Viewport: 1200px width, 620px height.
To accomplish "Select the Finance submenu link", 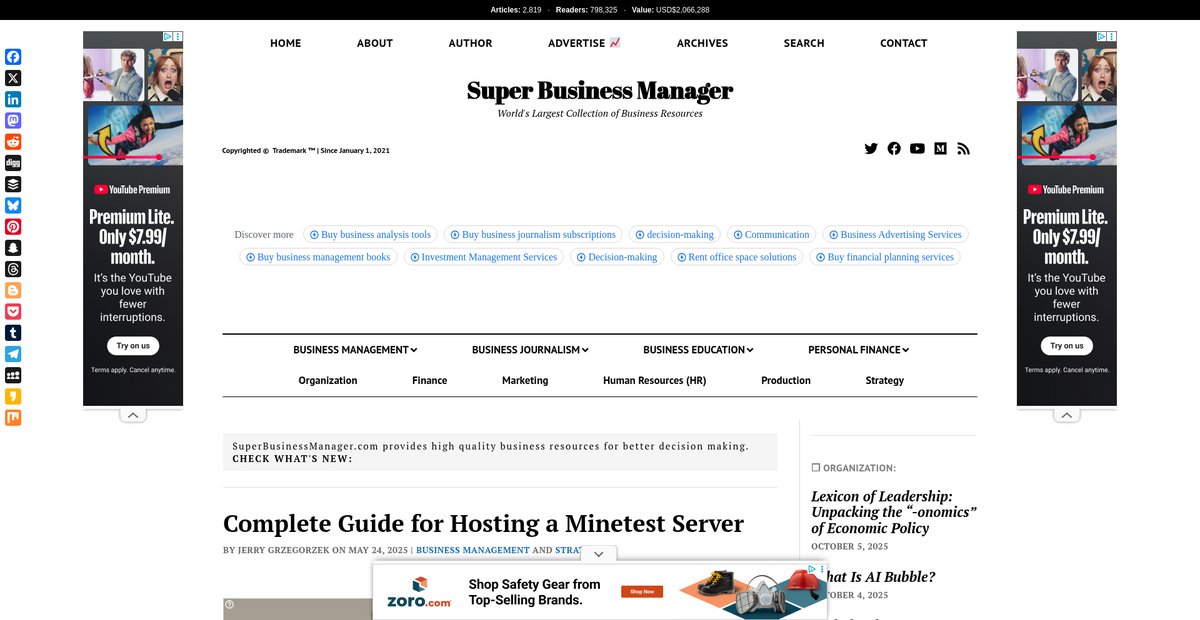I will 430,380.
